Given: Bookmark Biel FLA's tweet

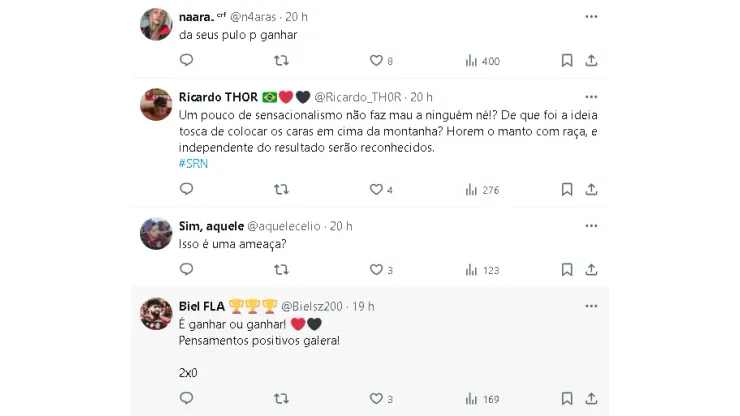Looking at the screenshot, I should click(567, 400).
